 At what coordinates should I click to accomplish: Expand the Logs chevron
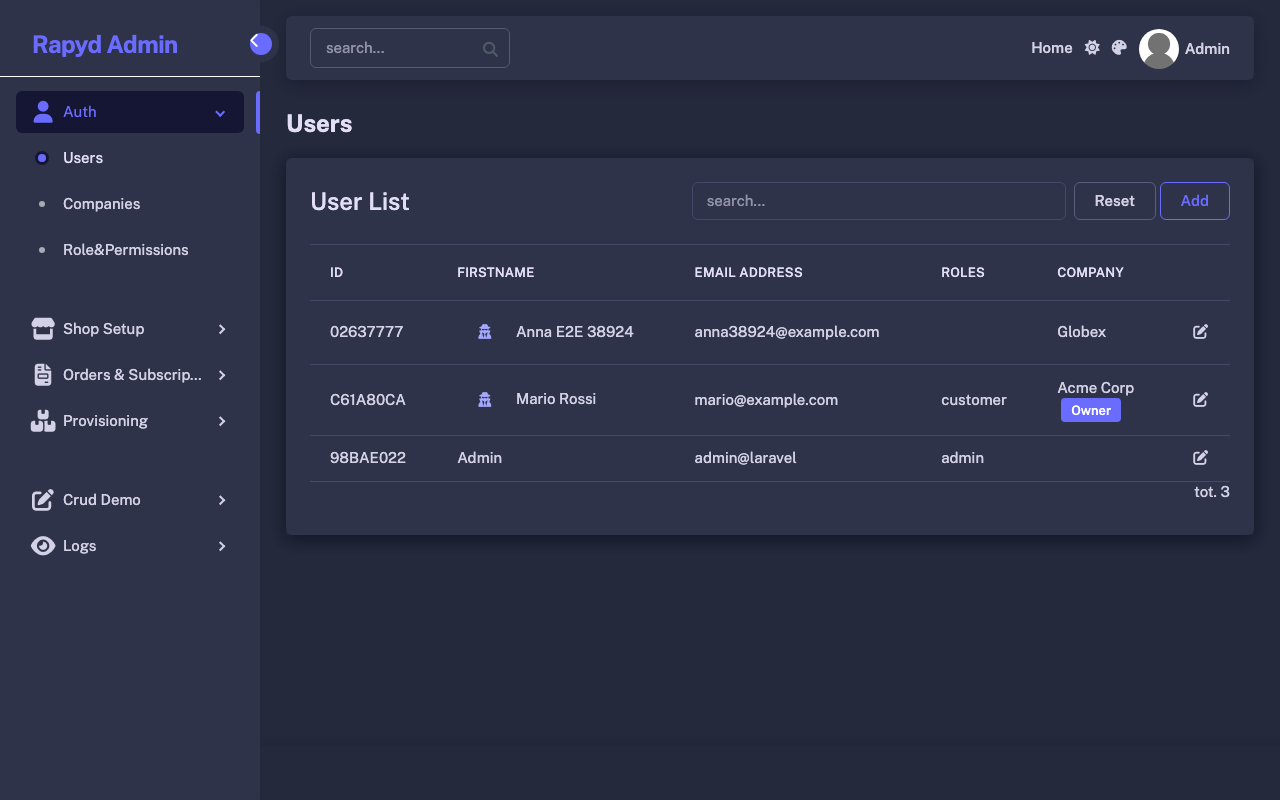[x=222, y=546]
